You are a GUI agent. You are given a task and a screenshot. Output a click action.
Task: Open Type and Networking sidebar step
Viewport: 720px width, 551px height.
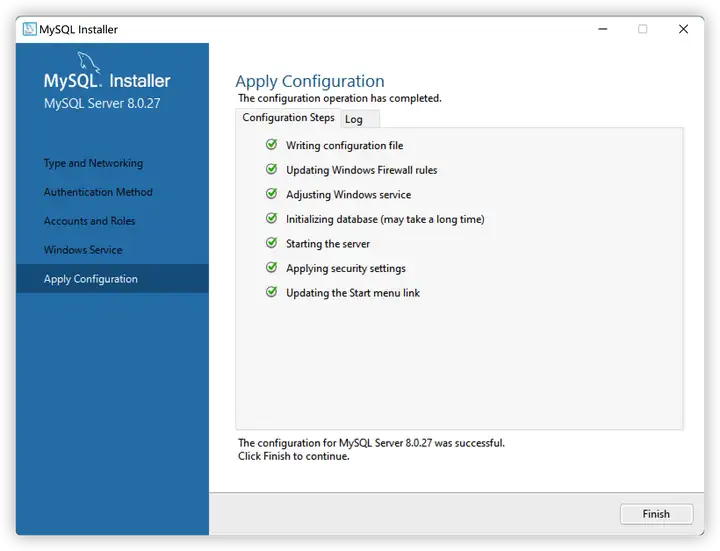pos(93,163)
